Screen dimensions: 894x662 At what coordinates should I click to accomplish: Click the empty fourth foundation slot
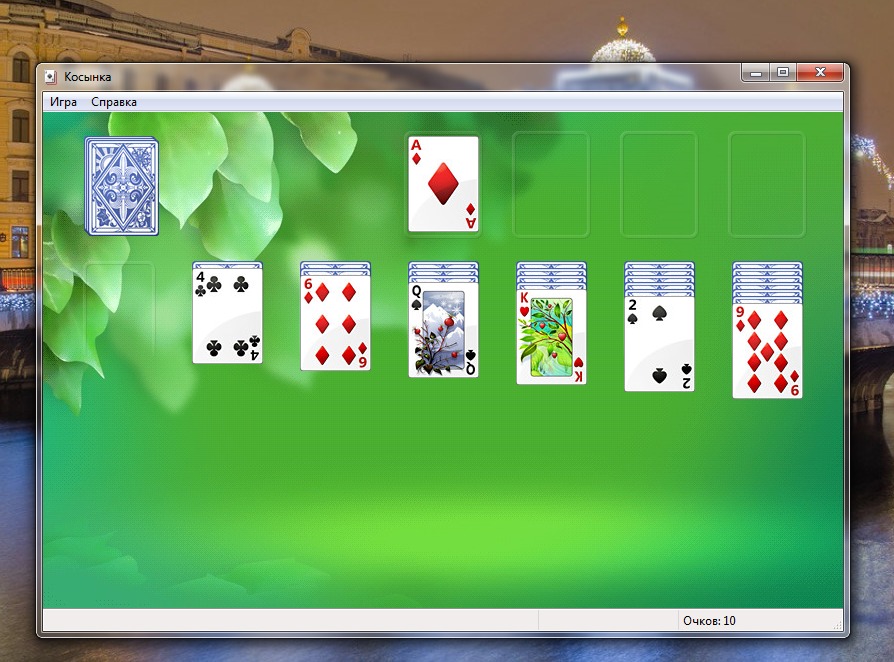point(767,184)
